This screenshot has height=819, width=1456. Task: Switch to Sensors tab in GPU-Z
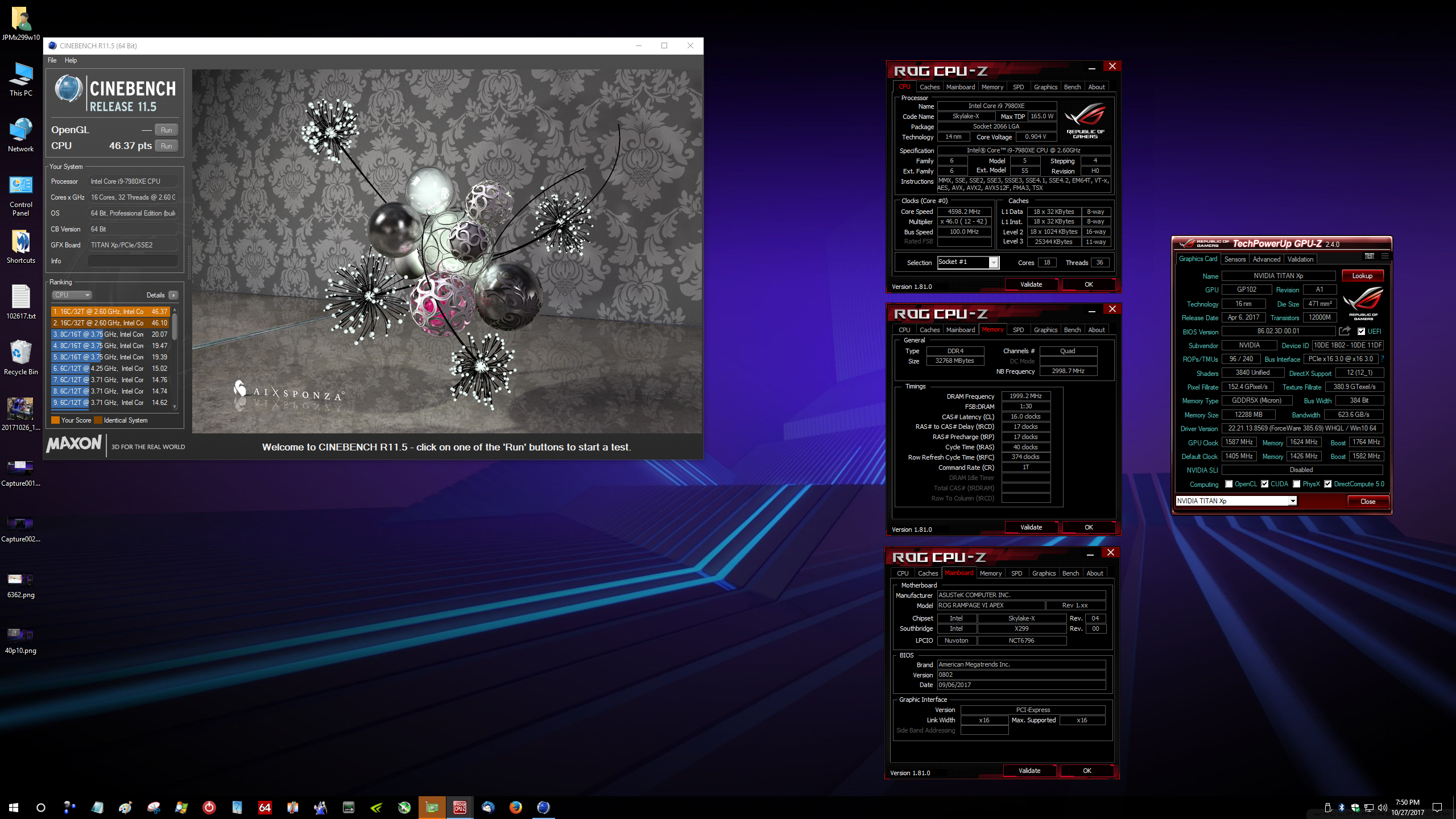click(1235, 259)
